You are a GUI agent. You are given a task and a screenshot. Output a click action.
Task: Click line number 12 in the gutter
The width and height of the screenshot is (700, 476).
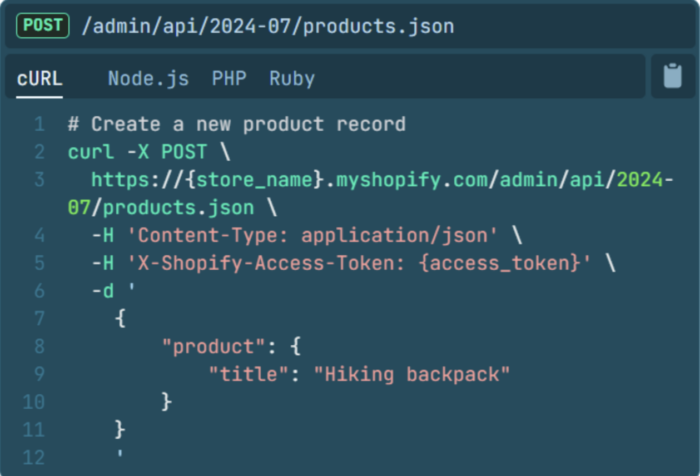point(34,457)
